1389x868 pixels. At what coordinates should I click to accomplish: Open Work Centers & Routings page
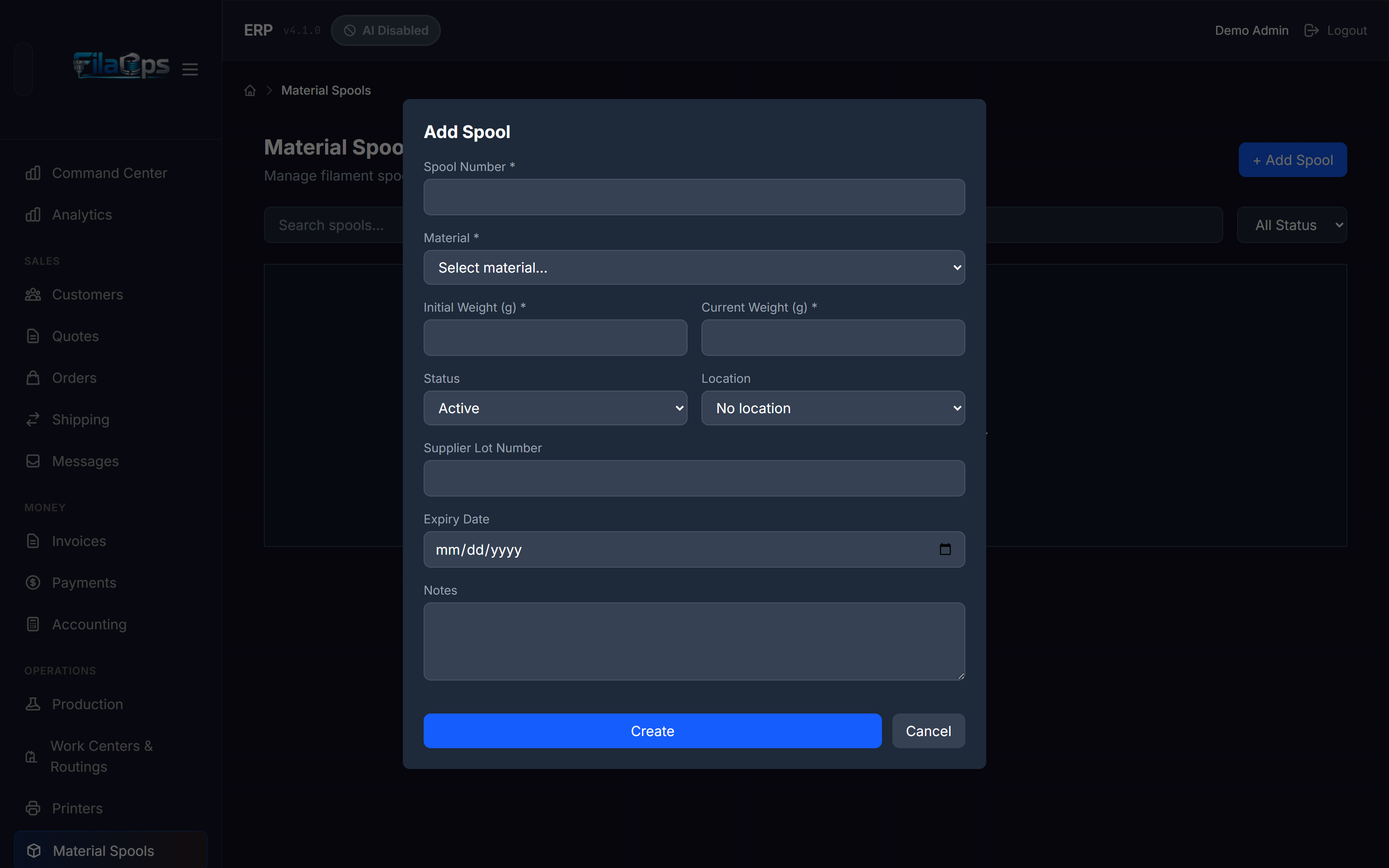pyautogui.click(x=110, y=756)
